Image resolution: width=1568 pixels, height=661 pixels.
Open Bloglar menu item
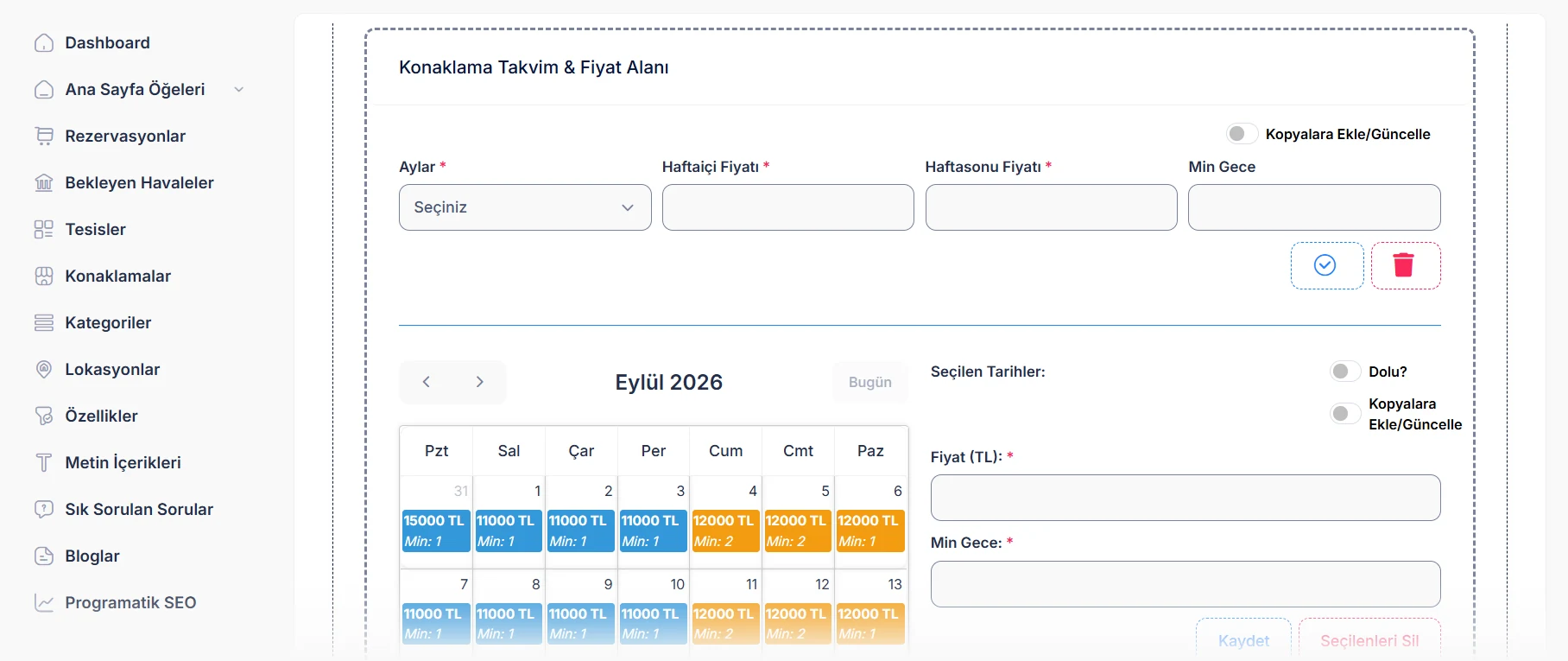point(92,556)
